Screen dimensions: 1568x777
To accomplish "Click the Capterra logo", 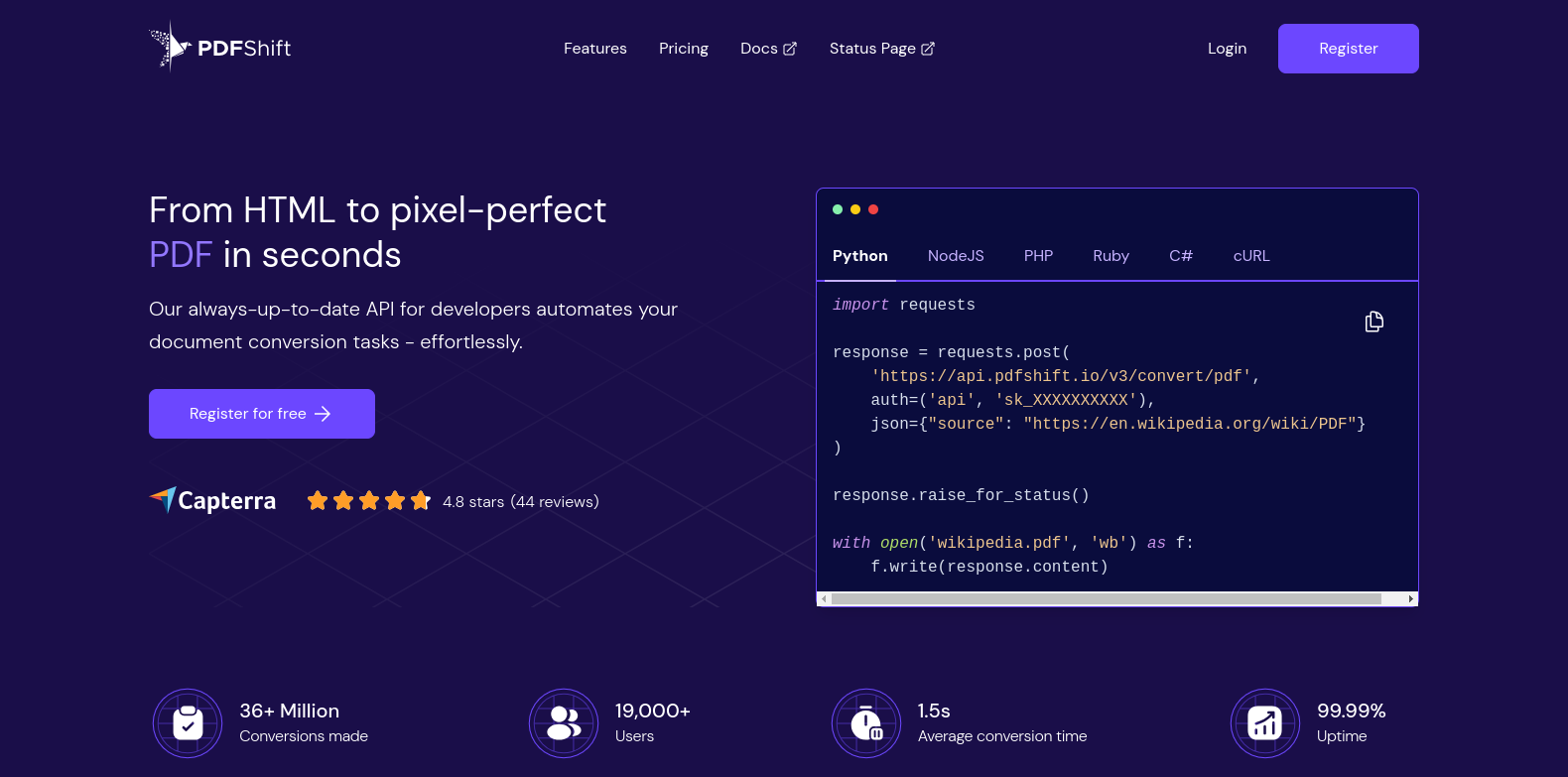I will (213, 501).
